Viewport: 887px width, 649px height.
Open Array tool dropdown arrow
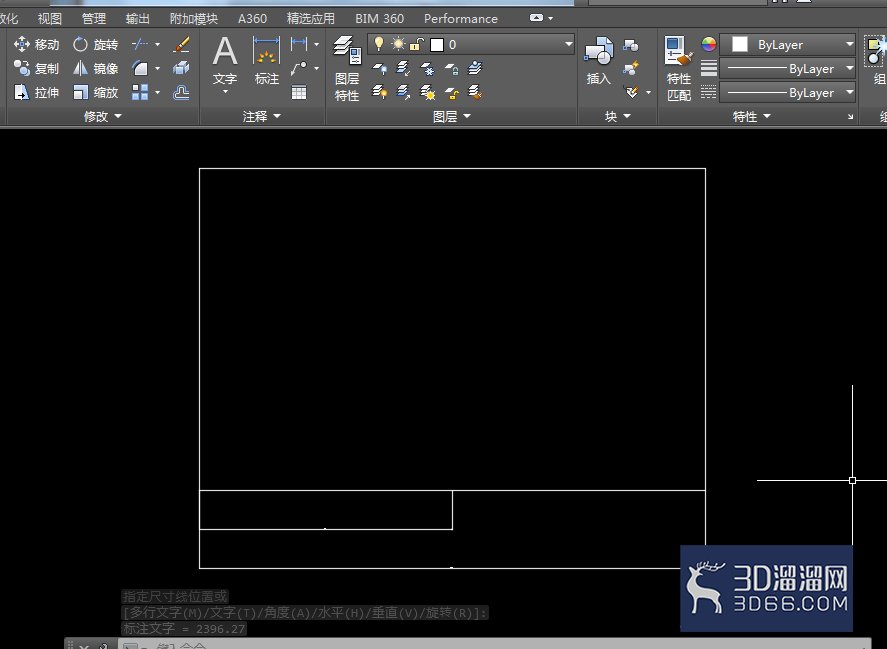point(157,92)
